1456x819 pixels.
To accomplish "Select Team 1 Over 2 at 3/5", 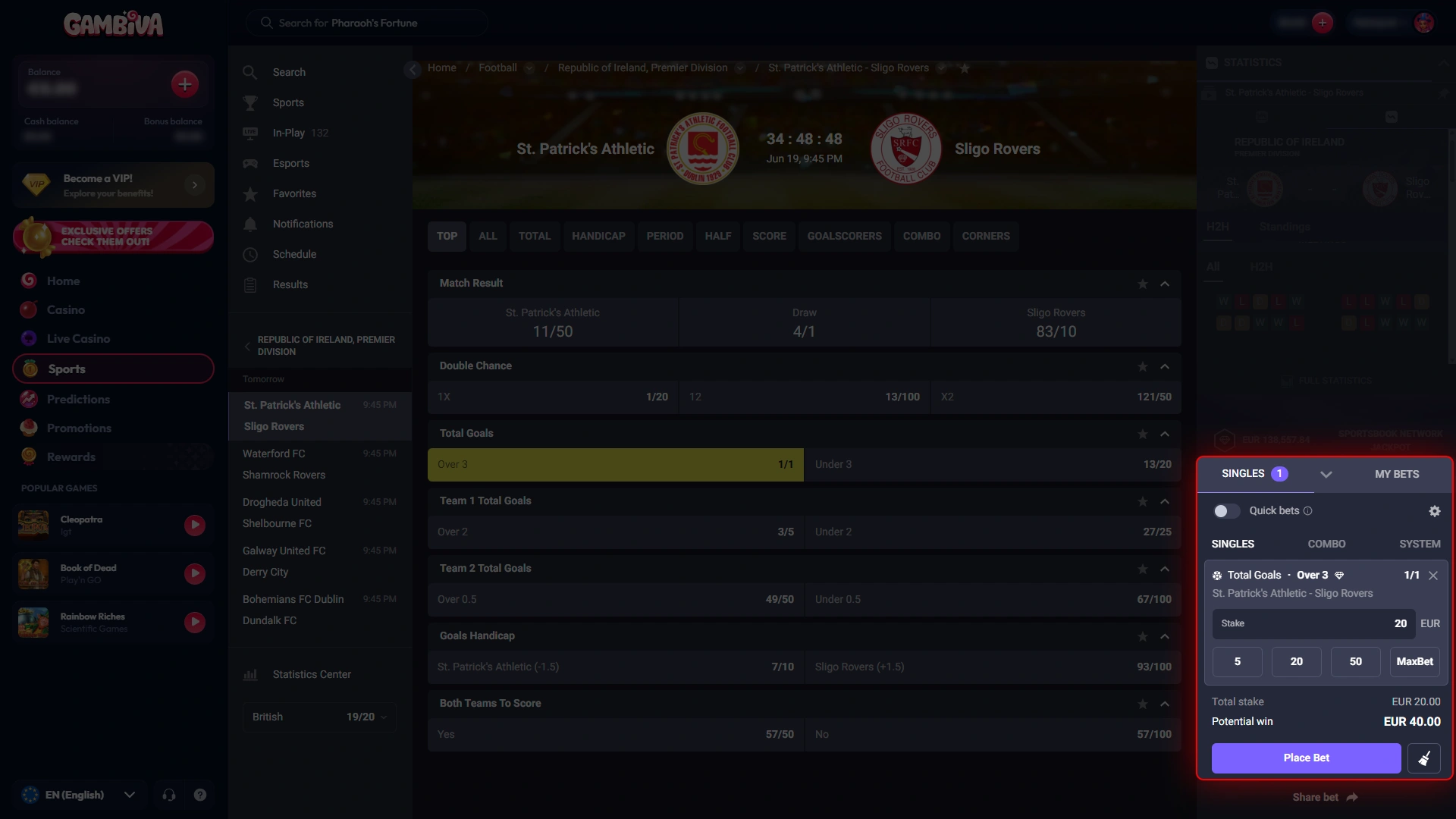I will [x=615, y=532].
